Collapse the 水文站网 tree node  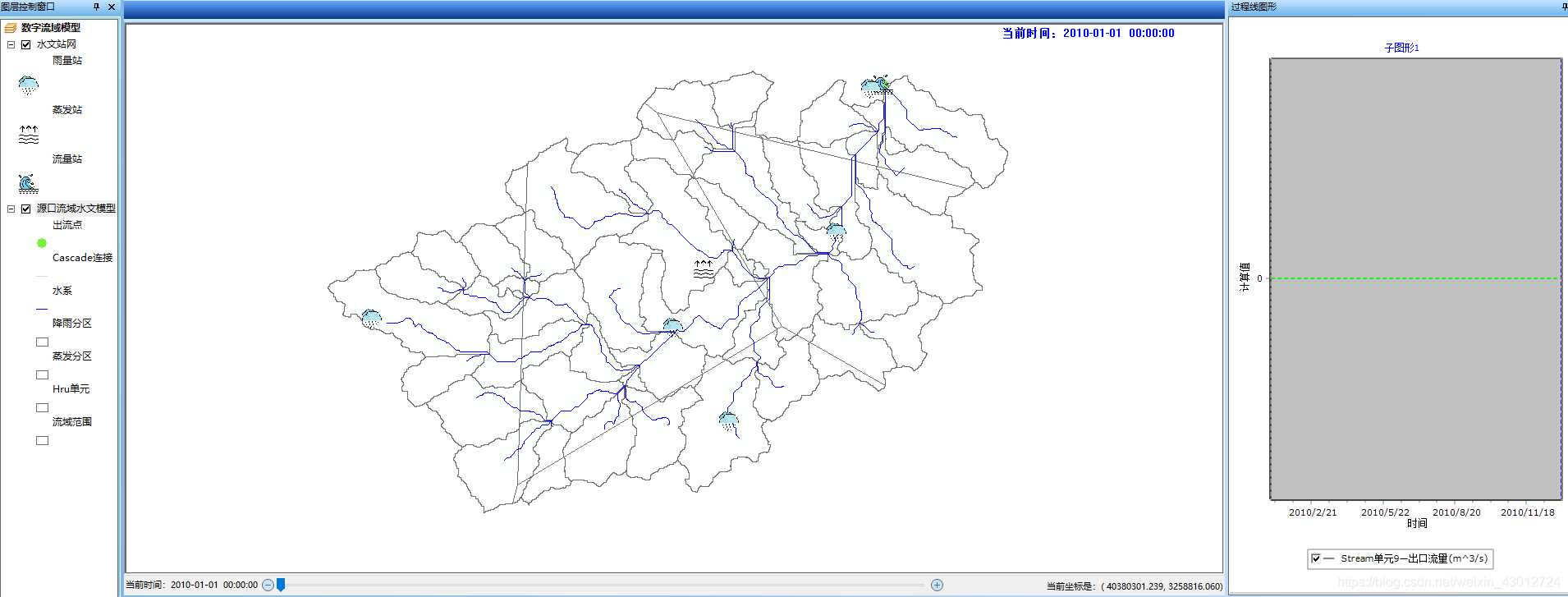pos(11,44)
